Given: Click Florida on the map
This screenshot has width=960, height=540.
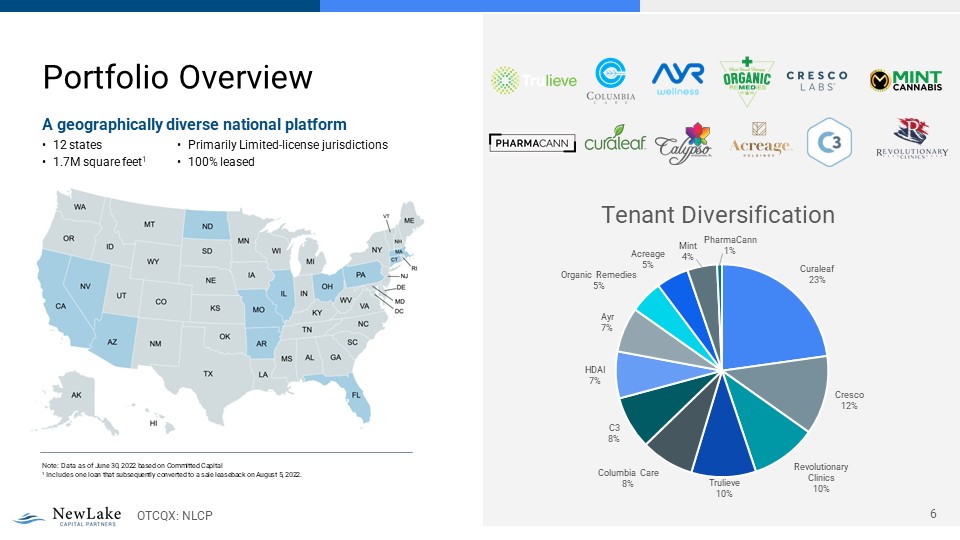Looking at the screenshot, I should (356, 396).
